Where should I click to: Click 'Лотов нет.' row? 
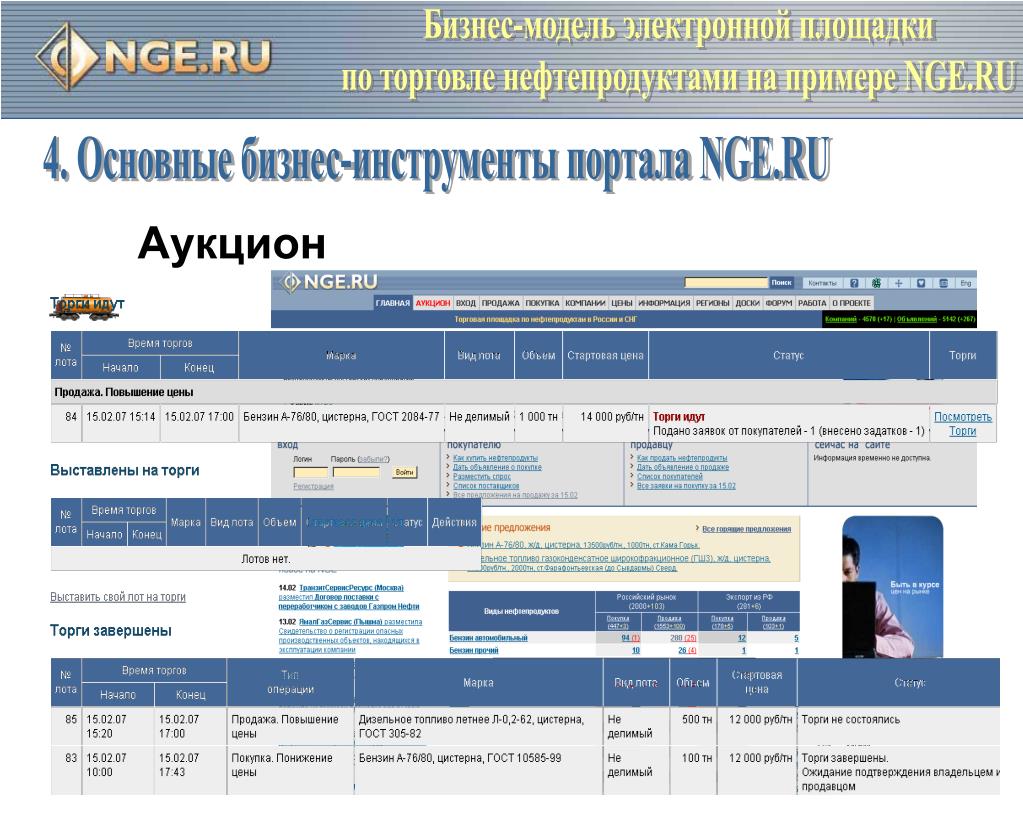coord(266,559)
